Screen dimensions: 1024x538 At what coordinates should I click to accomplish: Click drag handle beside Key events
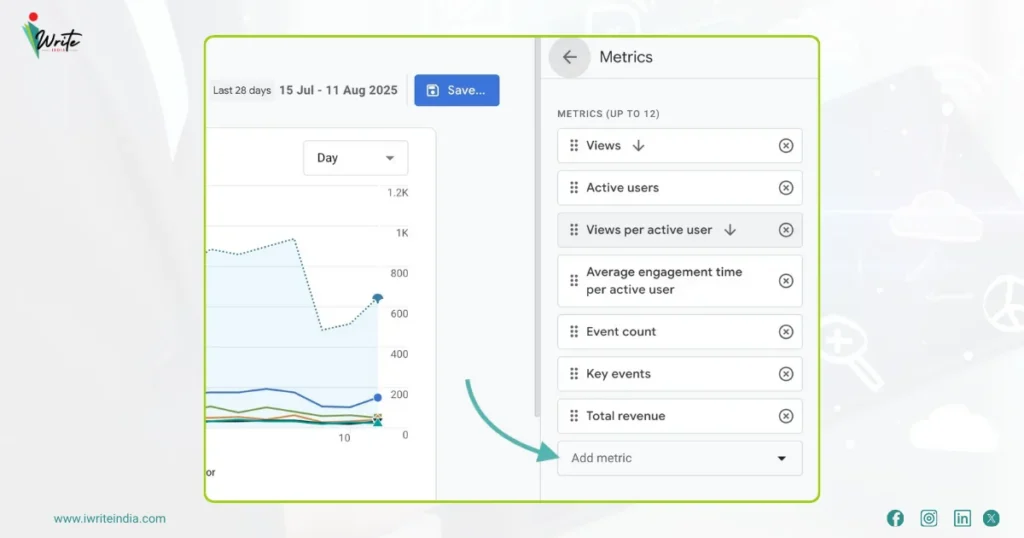tap(574, 374)
